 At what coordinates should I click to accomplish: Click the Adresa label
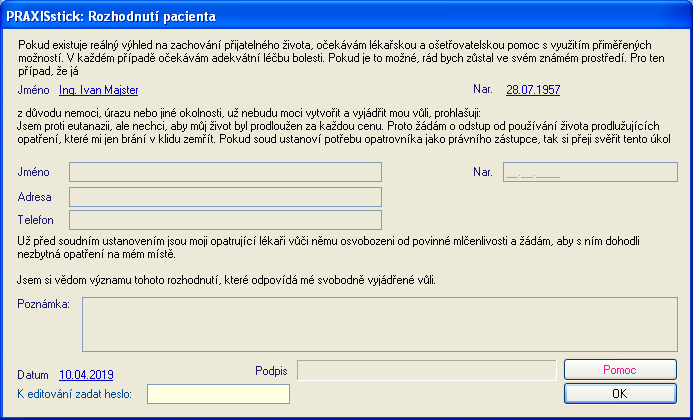click(x=35, y=196)
